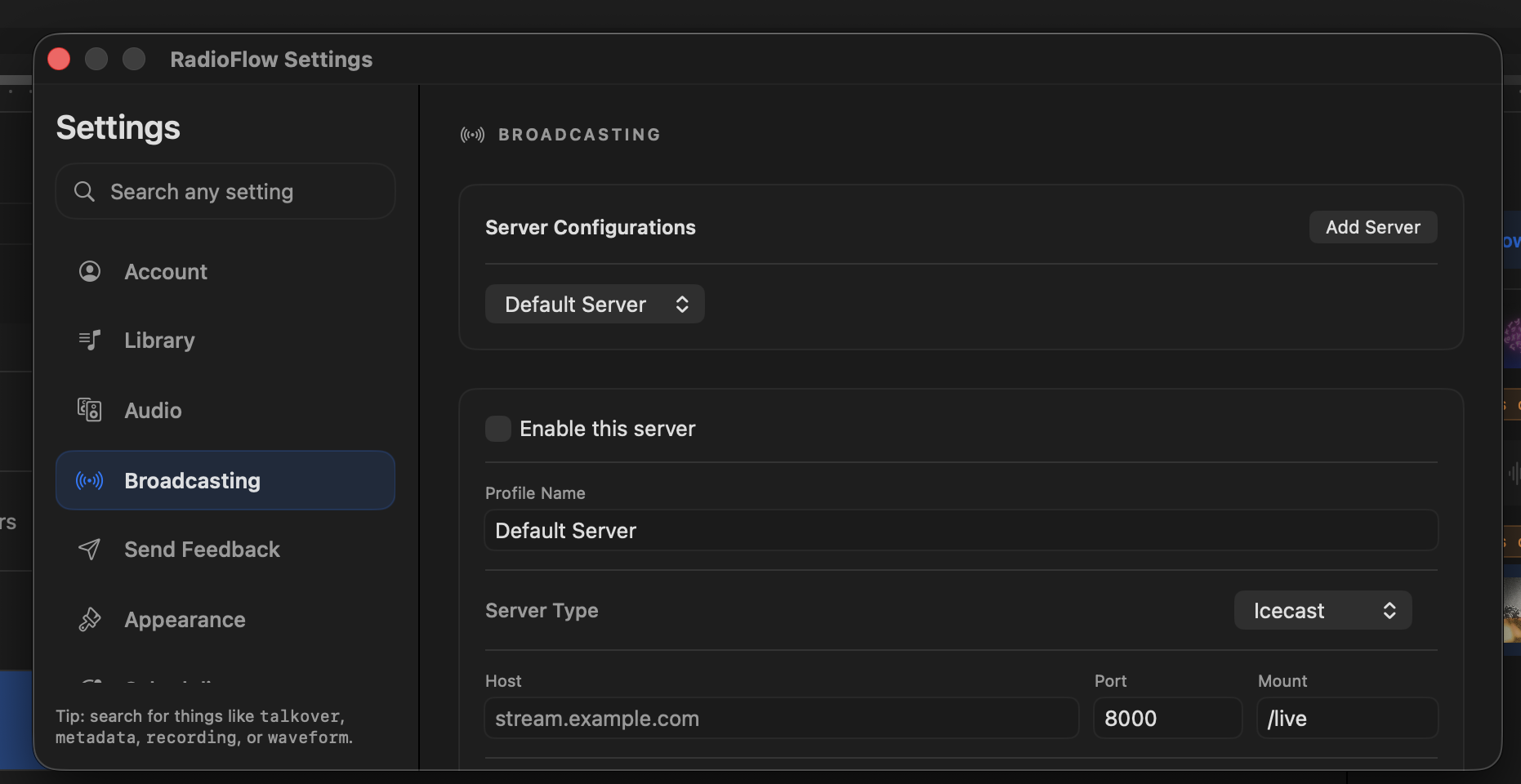This screenshot has height=784, width=1521.
Task: Click the Broadcasting signal icon in sidebar
Action: click(x=90, y=480)
